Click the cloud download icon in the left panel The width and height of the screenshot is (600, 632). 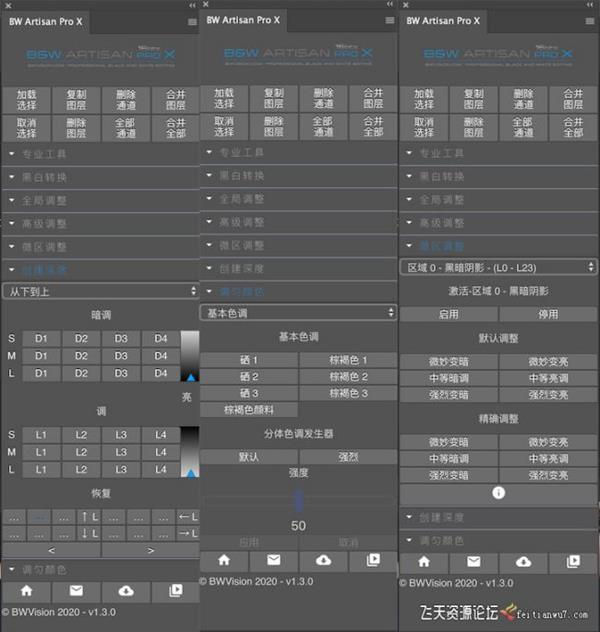coord(126,591)
